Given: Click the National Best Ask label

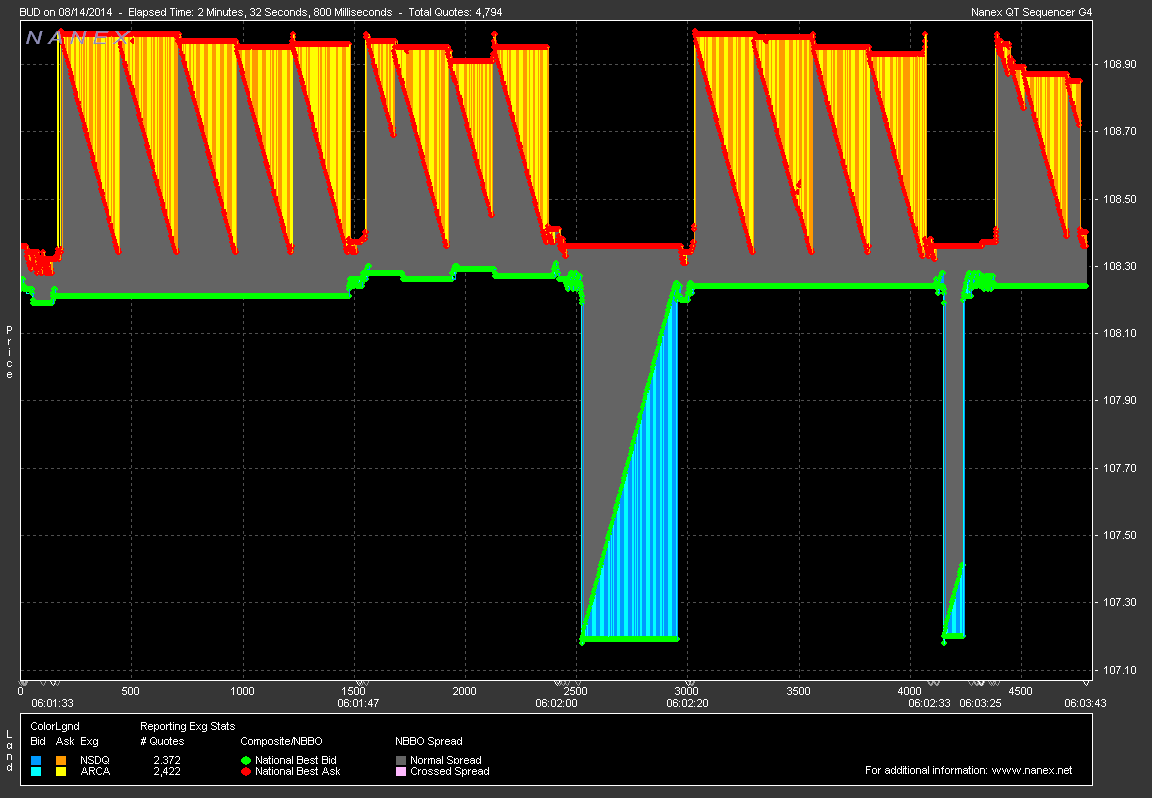Looking at the screenshot, I should [298, 772].
